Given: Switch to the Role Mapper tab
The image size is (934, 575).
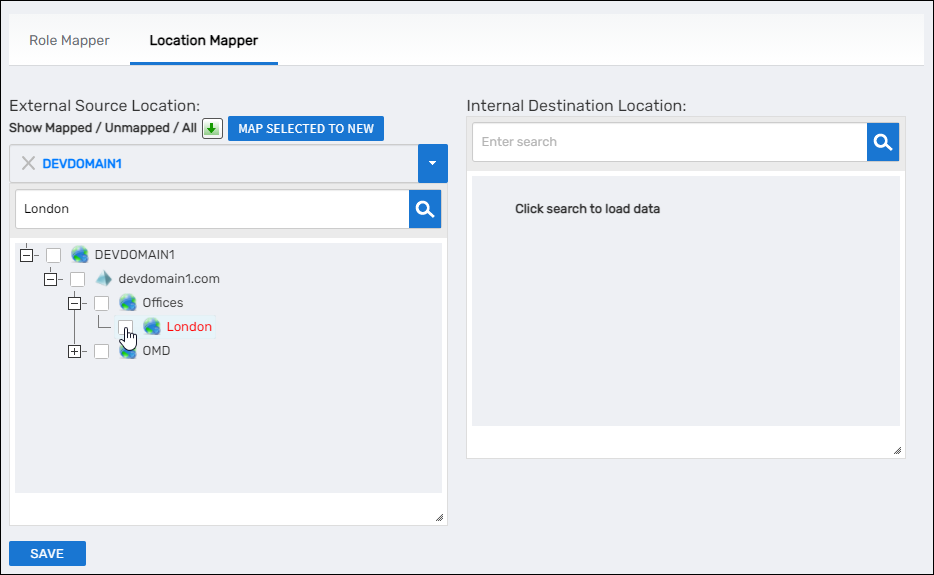Looking at the screenshot, I should coord(69,41).
